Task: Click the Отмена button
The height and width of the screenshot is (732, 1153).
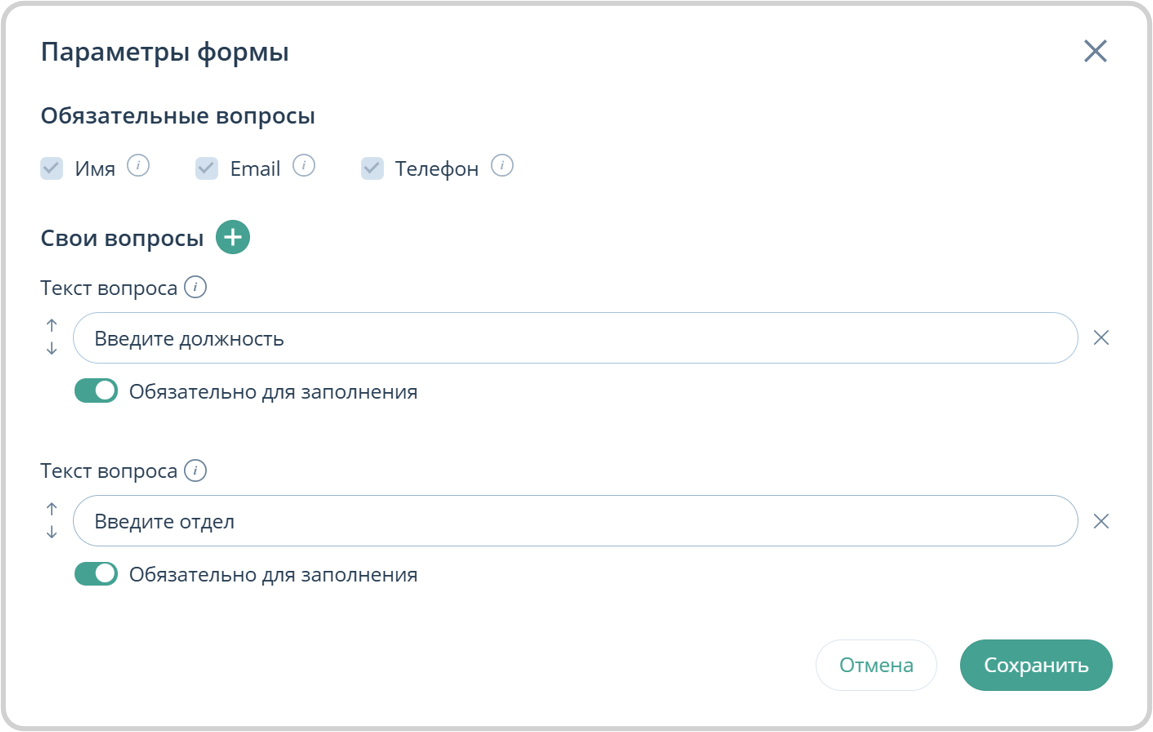Action: [876, 664]
